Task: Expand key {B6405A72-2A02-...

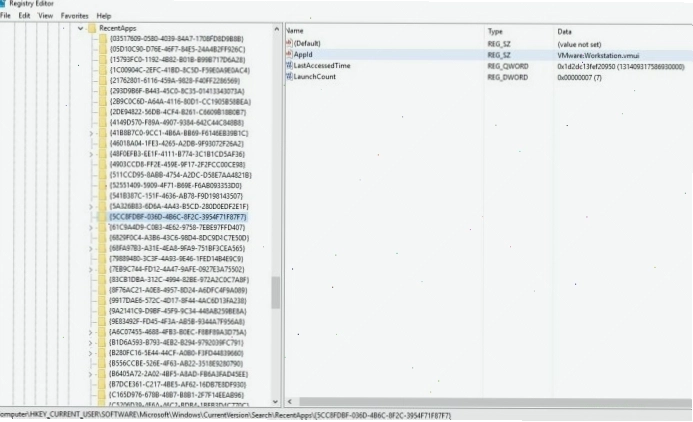Action: click(x=91, y=374)
